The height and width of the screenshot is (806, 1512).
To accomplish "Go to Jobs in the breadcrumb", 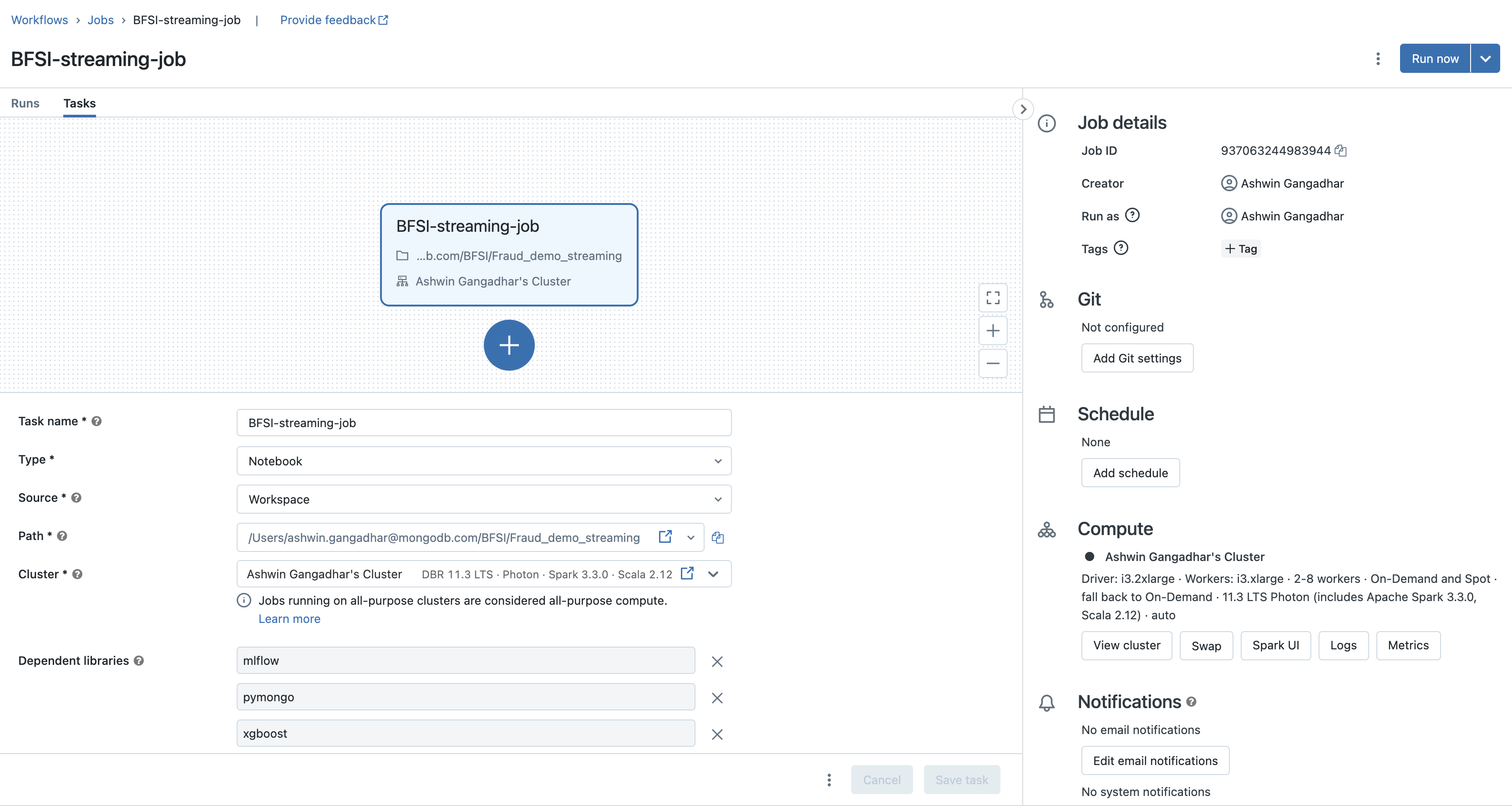I will (x=101, y=20).
